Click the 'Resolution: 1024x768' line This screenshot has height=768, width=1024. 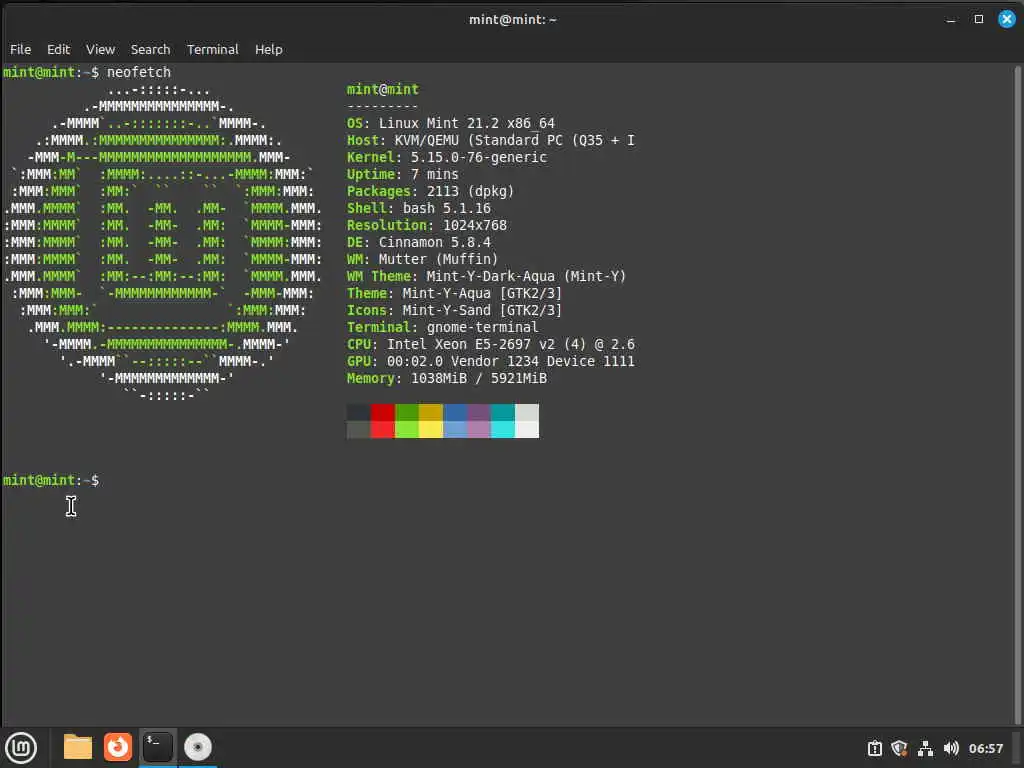[x=426, y=225]
